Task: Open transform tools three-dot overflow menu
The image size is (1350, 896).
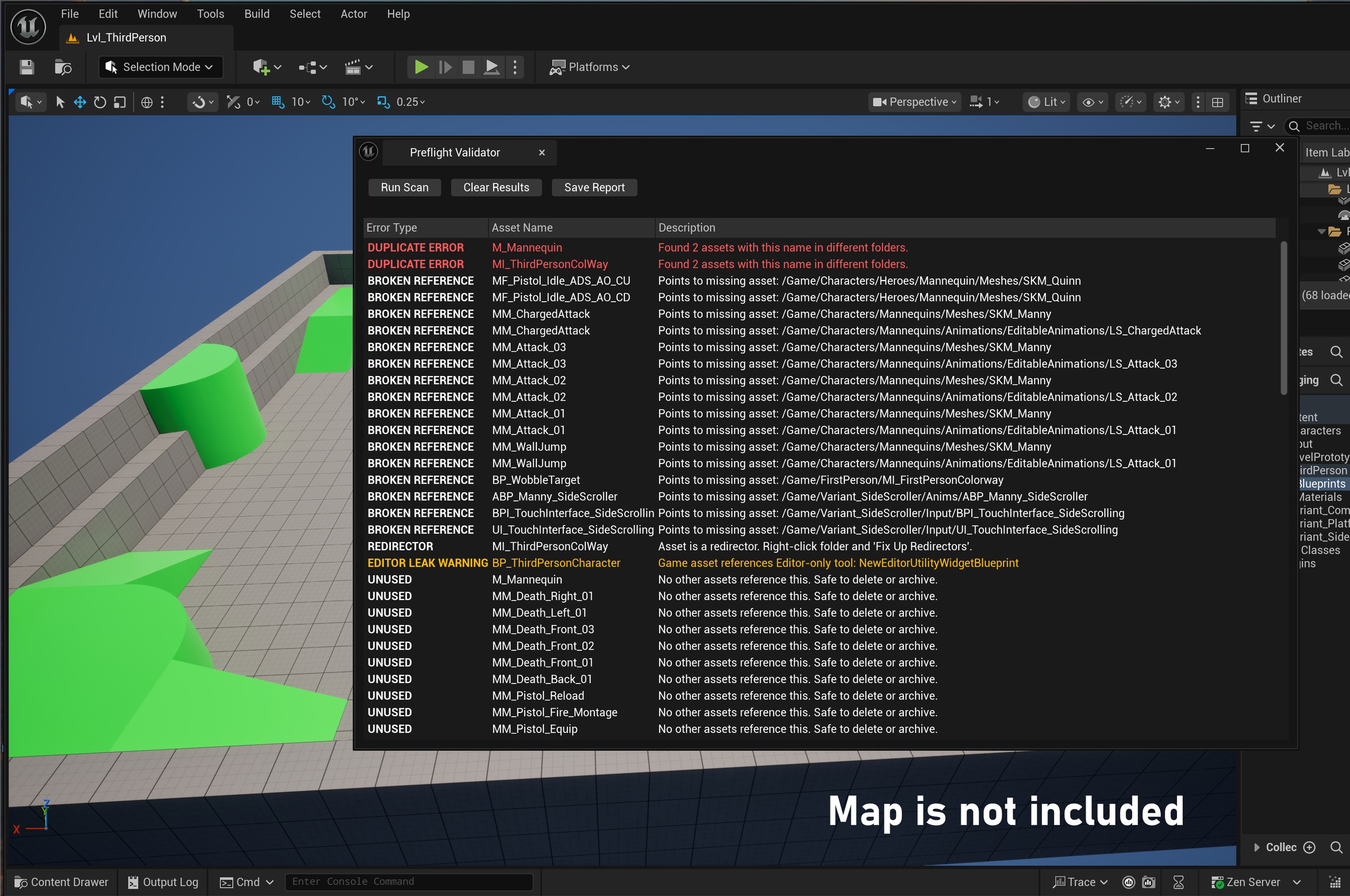Action: tap(162, 102)
